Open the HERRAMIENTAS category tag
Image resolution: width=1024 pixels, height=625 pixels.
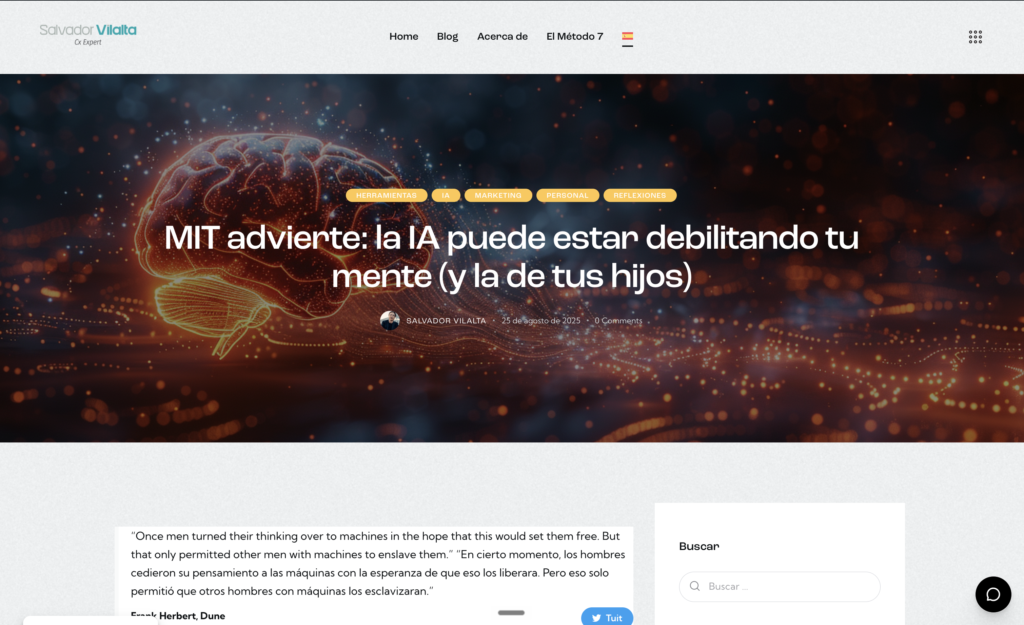click(387, 195)
